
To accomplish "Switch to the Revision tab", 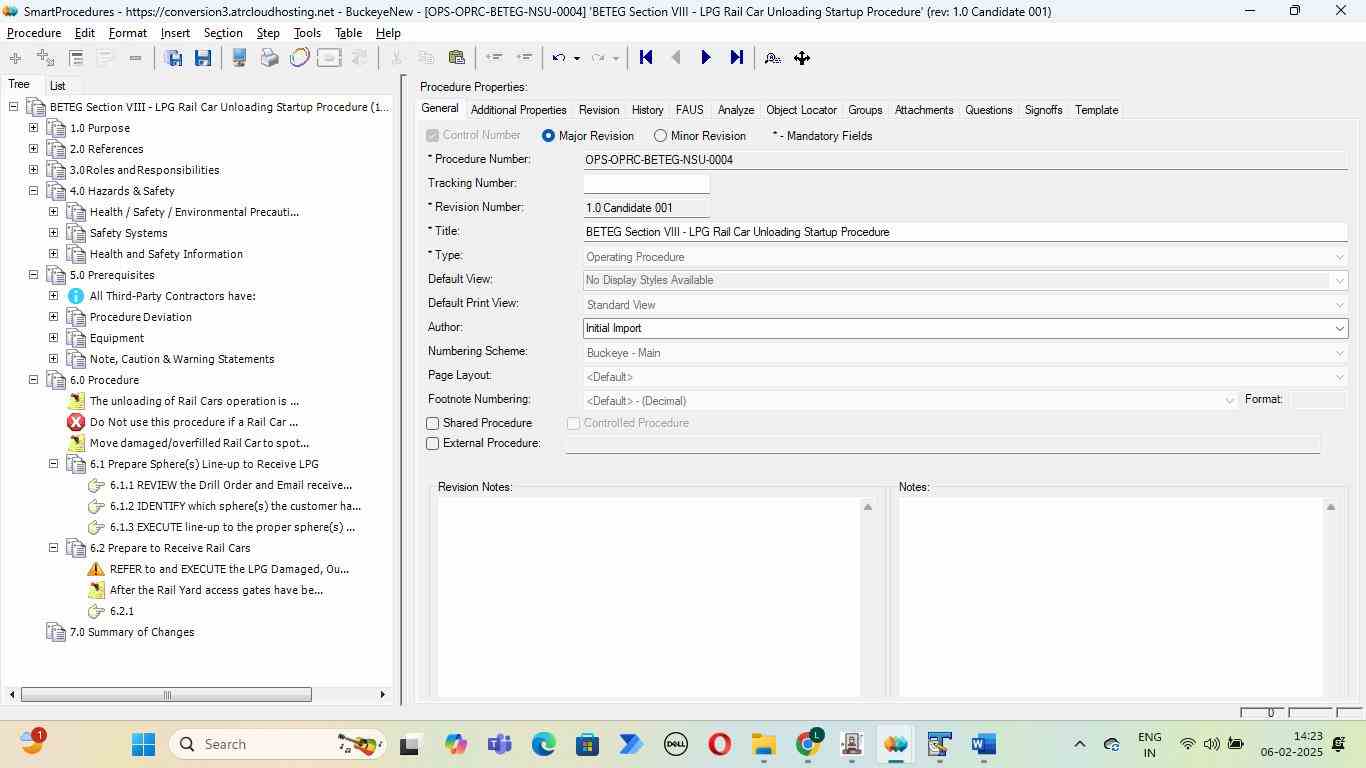I will click(x=599, y=110).
